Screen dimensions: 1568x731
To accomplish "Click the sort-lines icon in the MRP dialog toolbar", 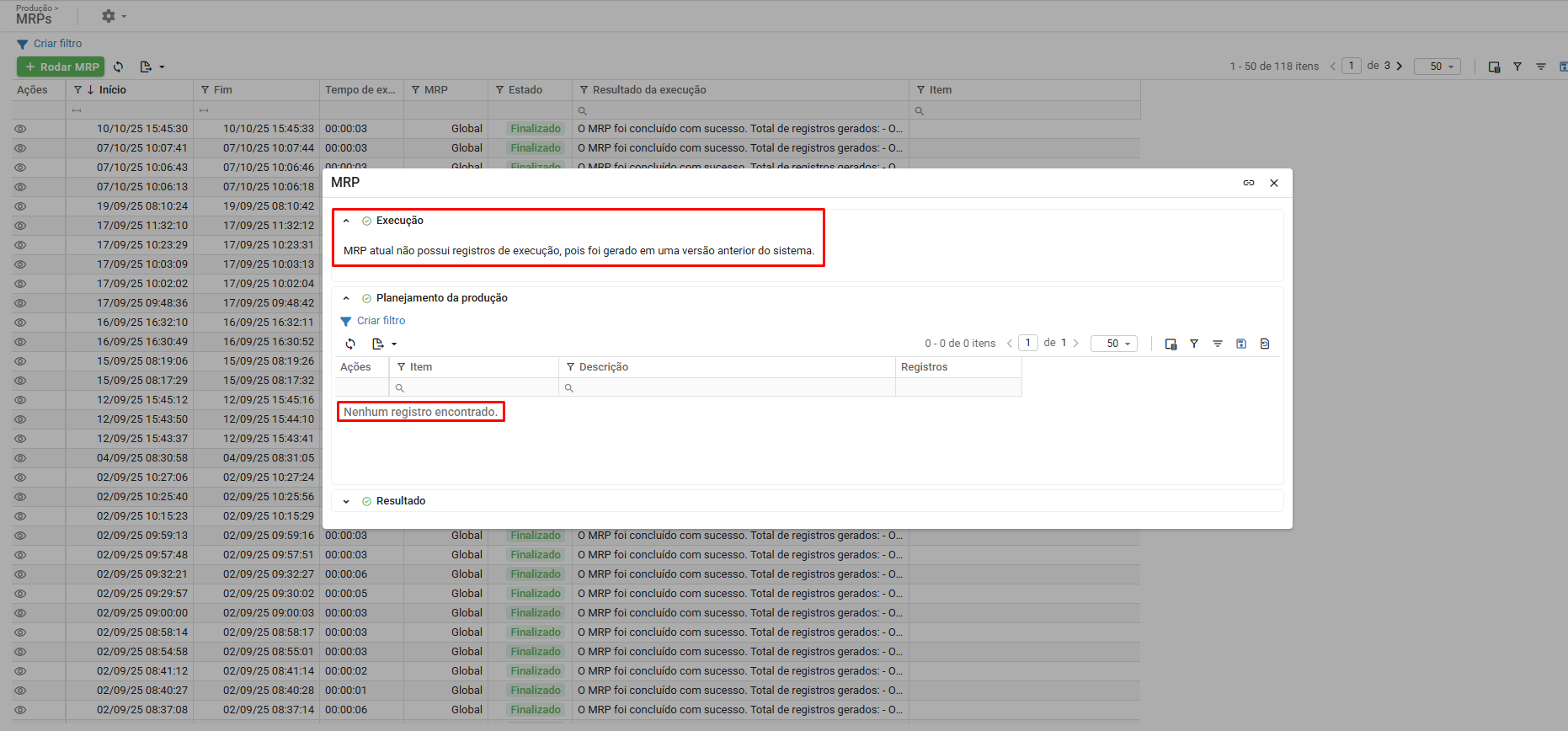I will [x=1218, y=344].
